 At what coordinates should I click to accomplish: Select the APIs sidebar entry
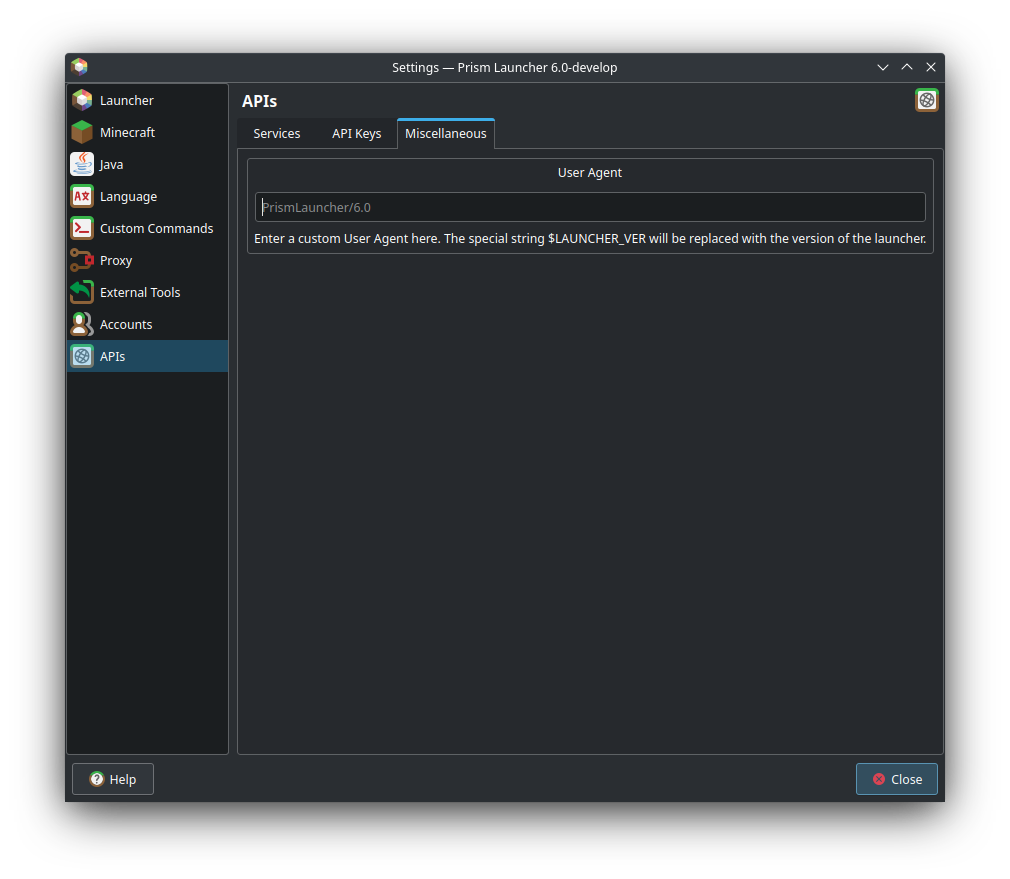[x=148, y=356]
